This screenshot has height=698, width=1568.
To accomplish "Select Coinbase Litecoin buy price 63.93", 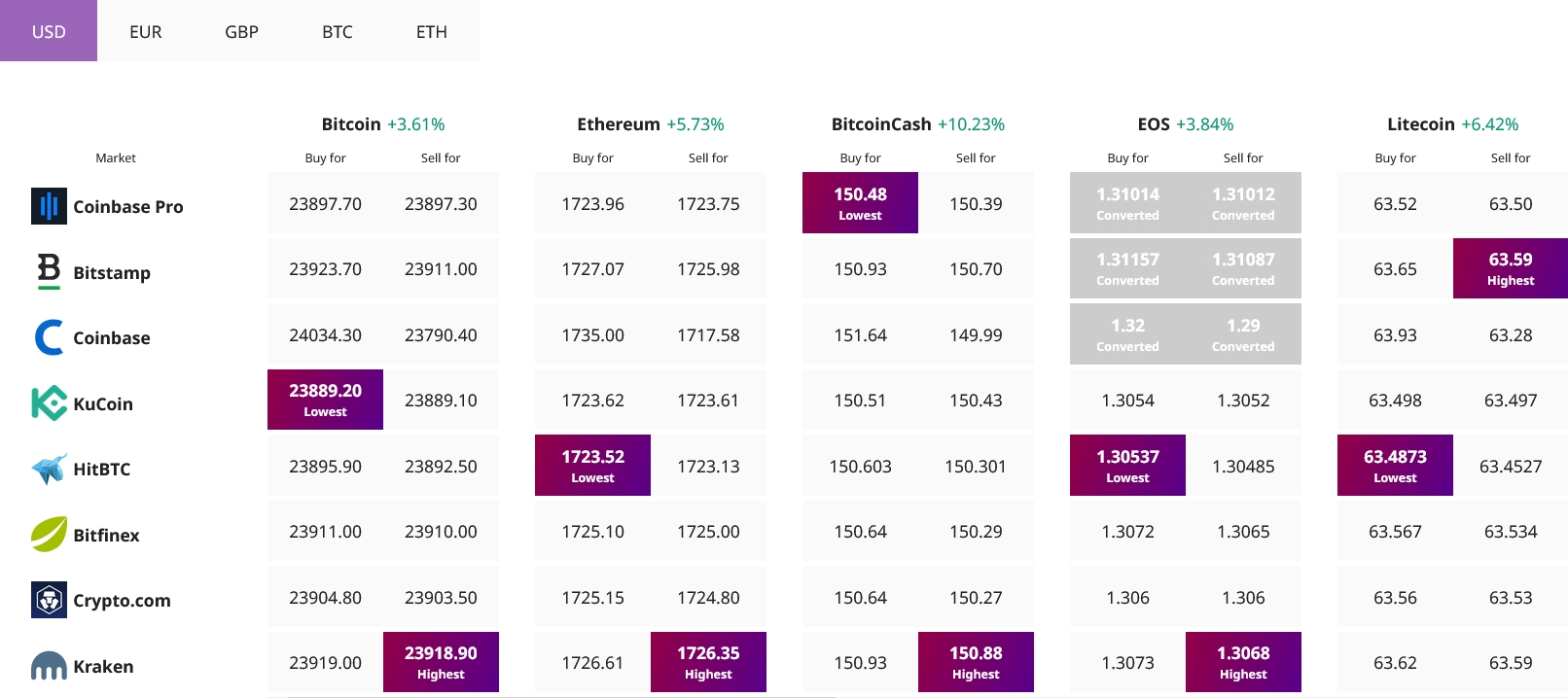I will (1395, 334).
